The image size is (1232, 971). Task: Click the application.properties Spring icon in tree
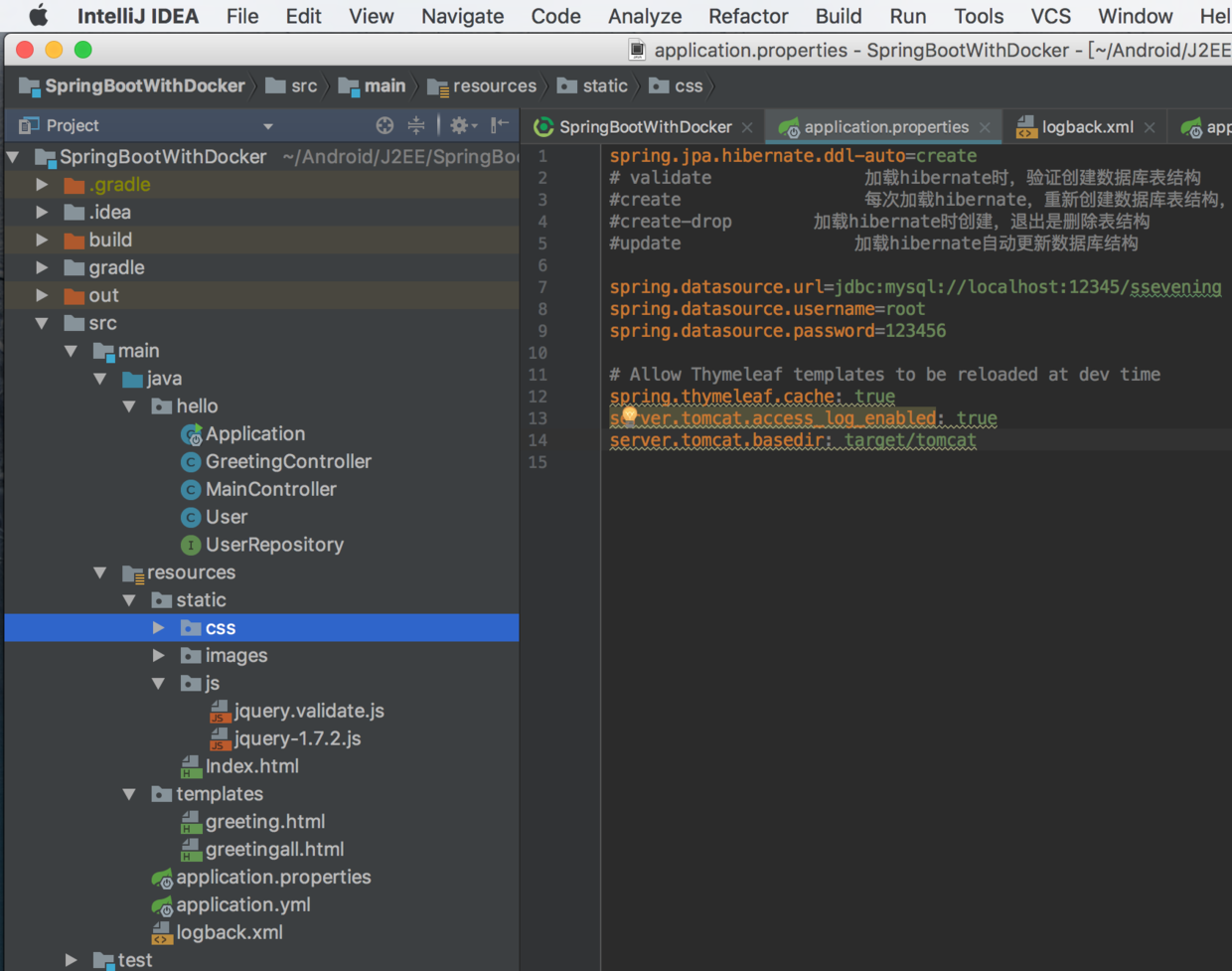point(162,879)
